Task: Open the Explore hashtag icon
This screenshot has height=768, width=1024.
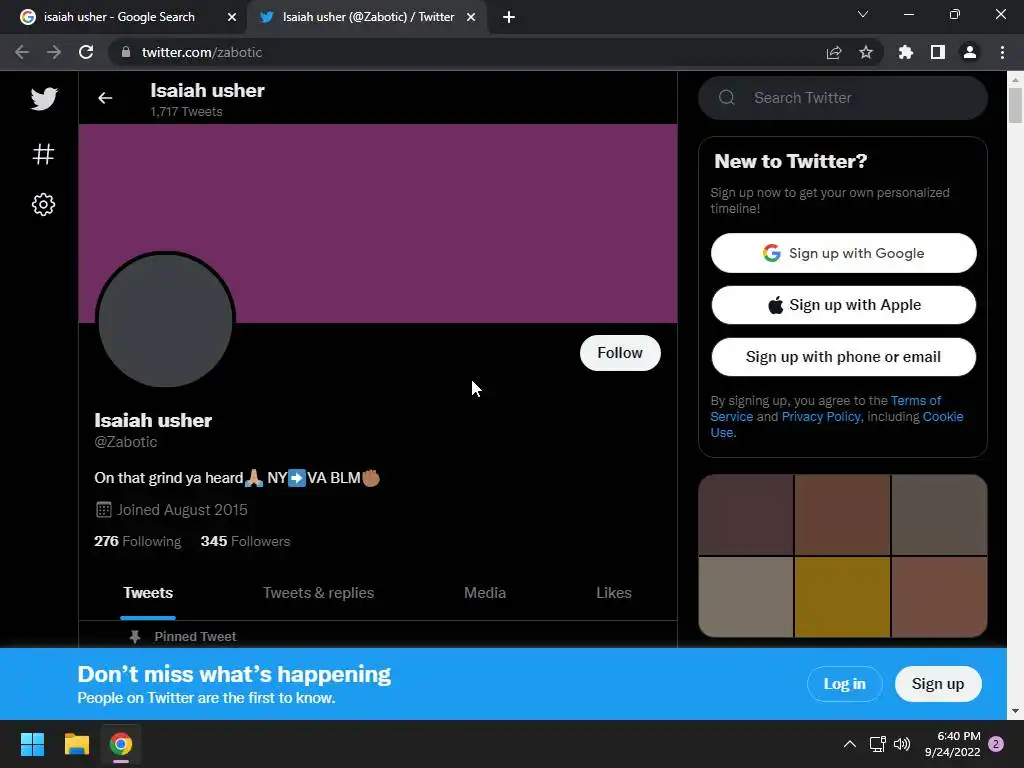Action: pos(44,154)
